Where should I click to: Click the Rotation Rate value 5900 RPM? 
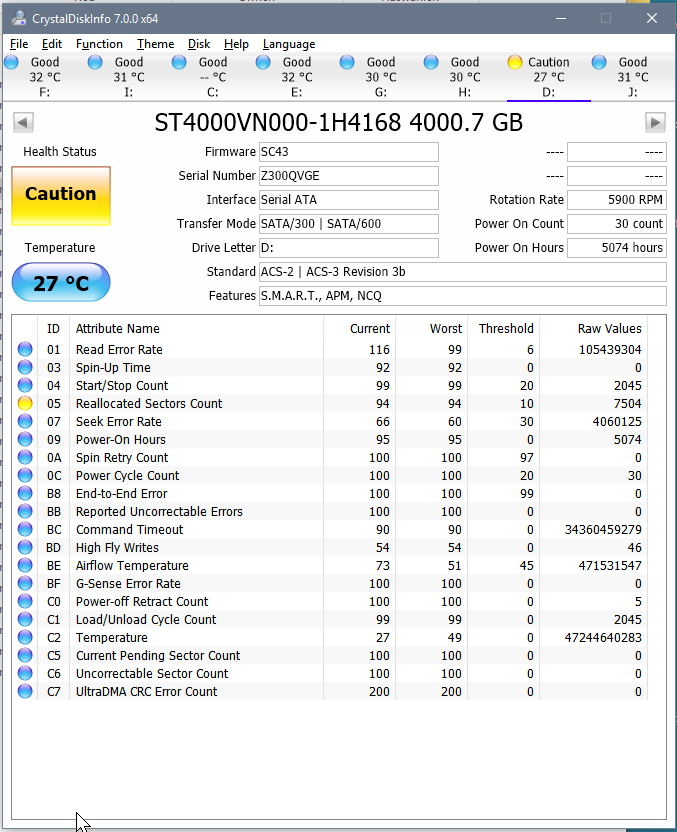tap(617, 200)
